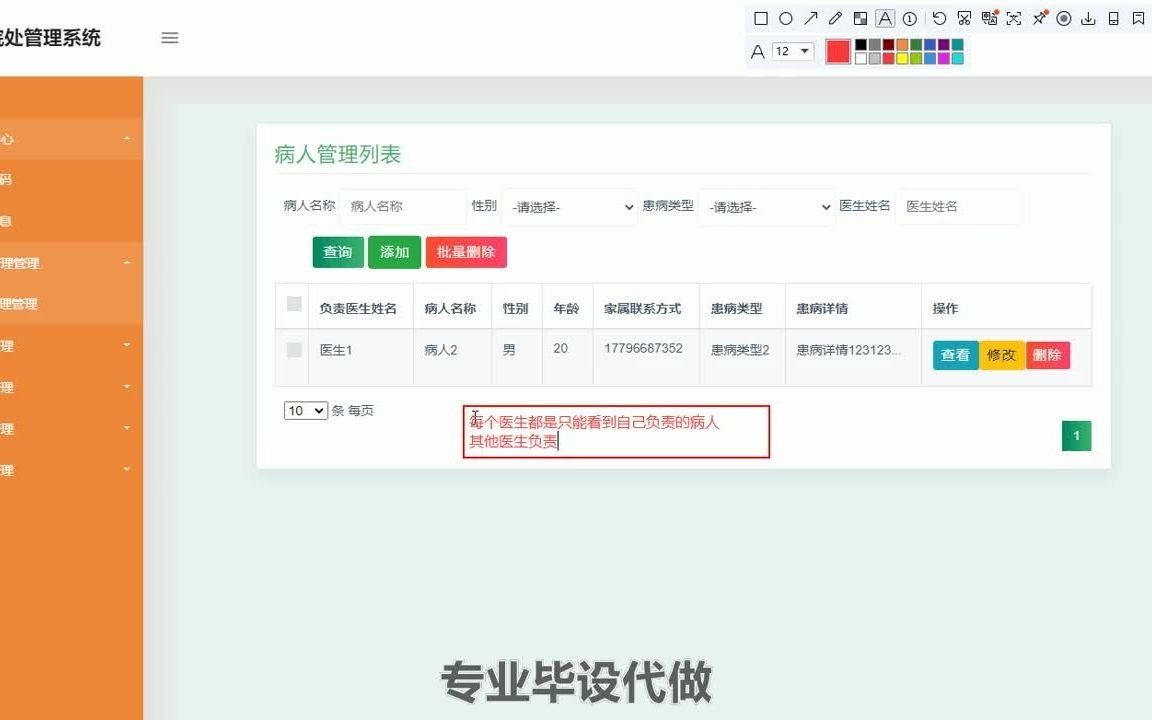The image size is (1152, 720).
Task: Click the 查询 search button
Action: 337,252
